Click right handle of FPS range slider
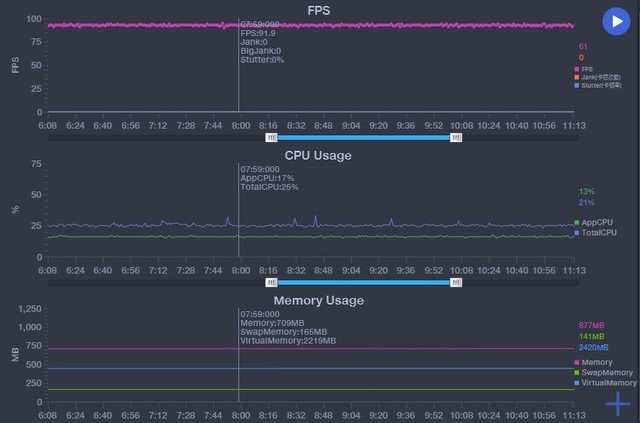 point(456,137)
